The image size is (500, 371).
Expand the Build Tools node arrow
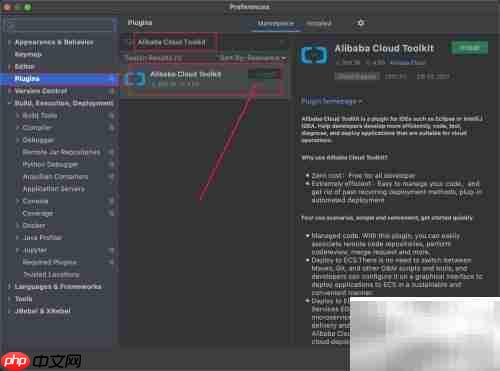[x=18, y=116]
